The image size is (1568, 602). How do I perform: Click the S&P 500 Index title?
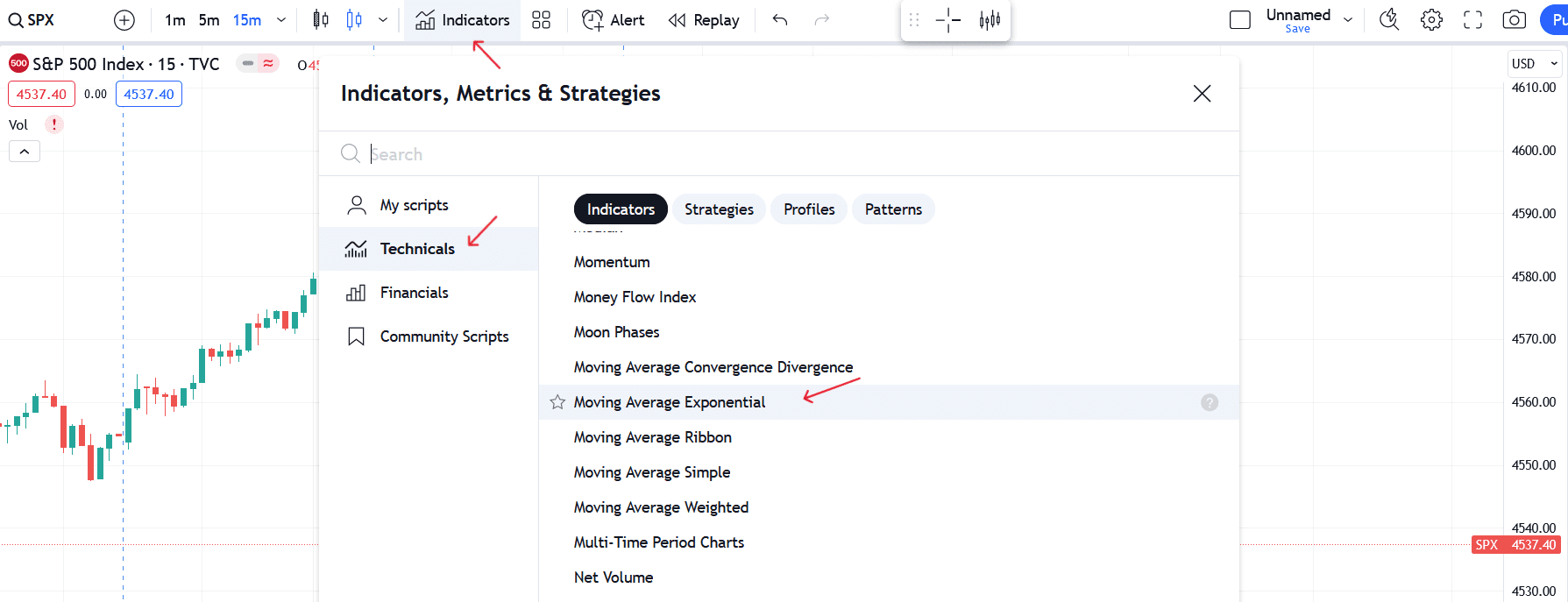[x=125, y=64]
